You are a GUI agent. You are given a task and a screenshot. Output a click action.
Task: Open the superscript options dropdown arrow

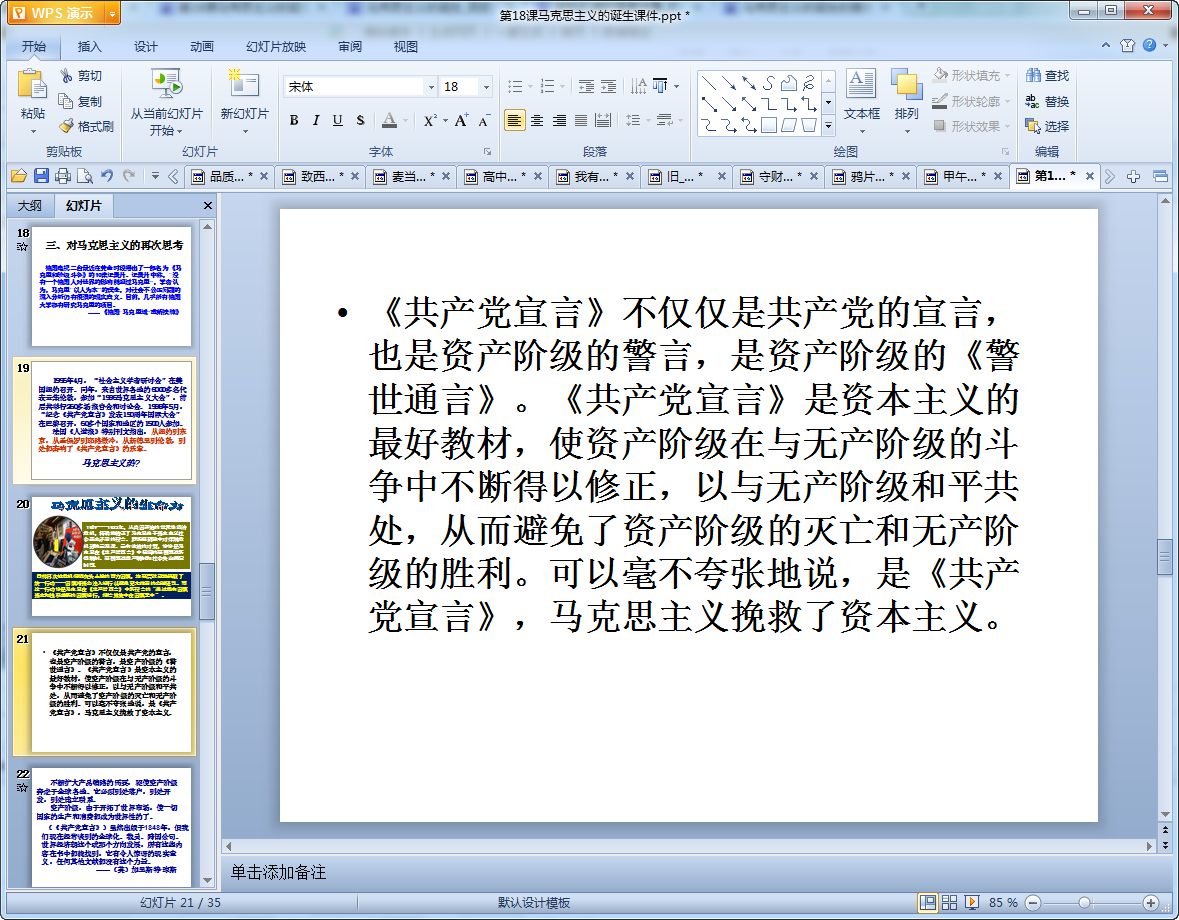tap(445, 120)
